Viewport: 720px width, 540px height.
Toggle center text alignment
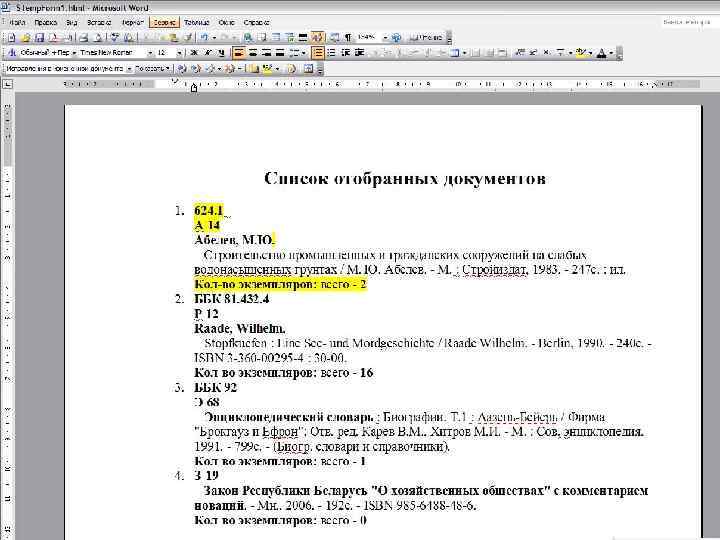pyautogui.click(x=253, y=53)
